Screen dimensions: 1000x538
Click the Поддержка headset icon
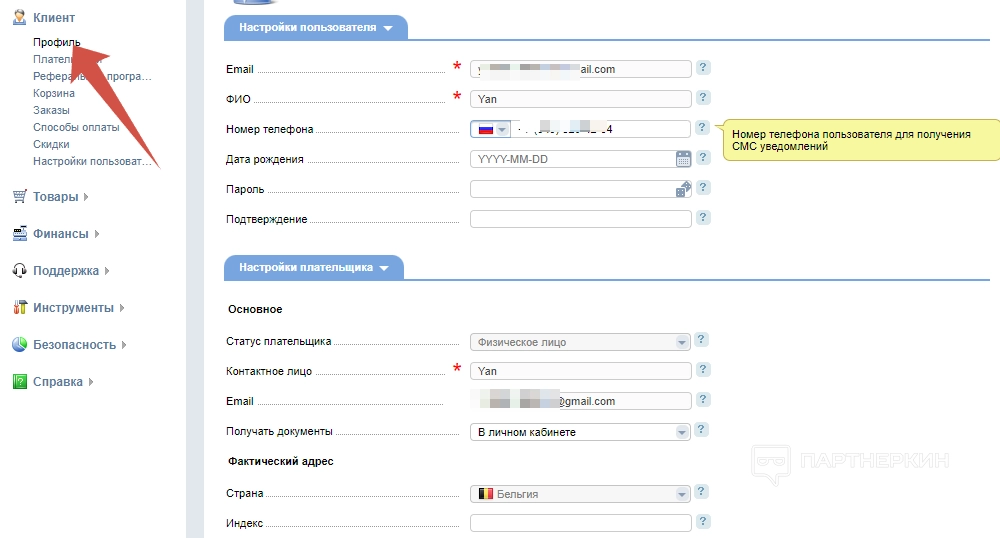point(20,270)
